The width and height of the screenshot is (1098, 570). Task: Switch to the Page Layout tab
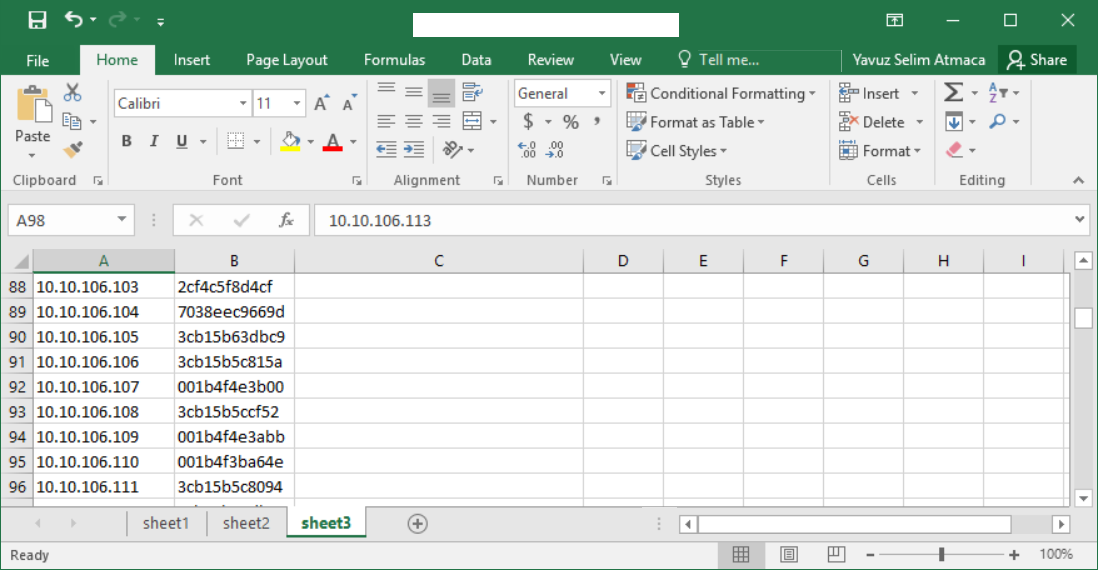(286, 60)
